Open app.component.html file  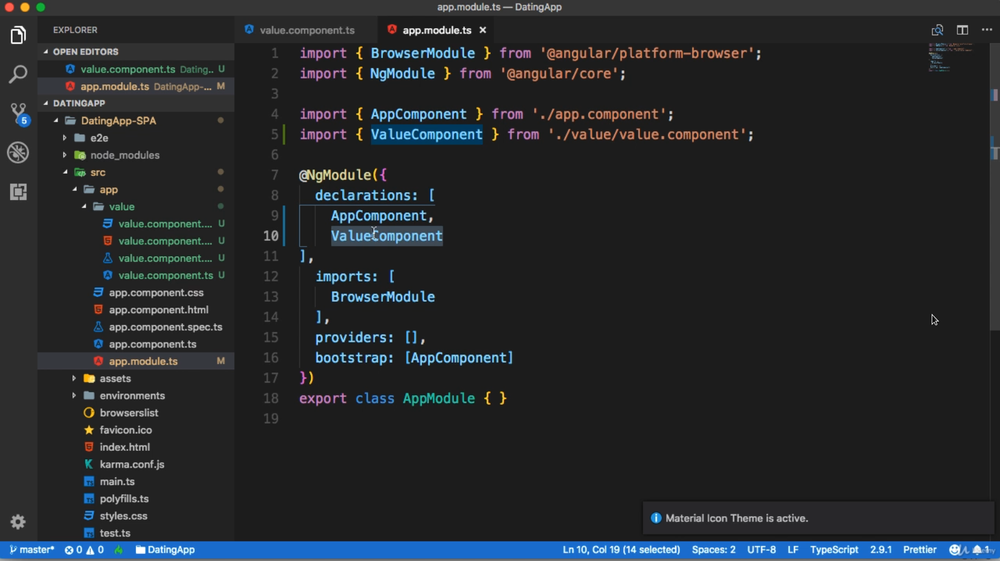click(x=136, y=310)
